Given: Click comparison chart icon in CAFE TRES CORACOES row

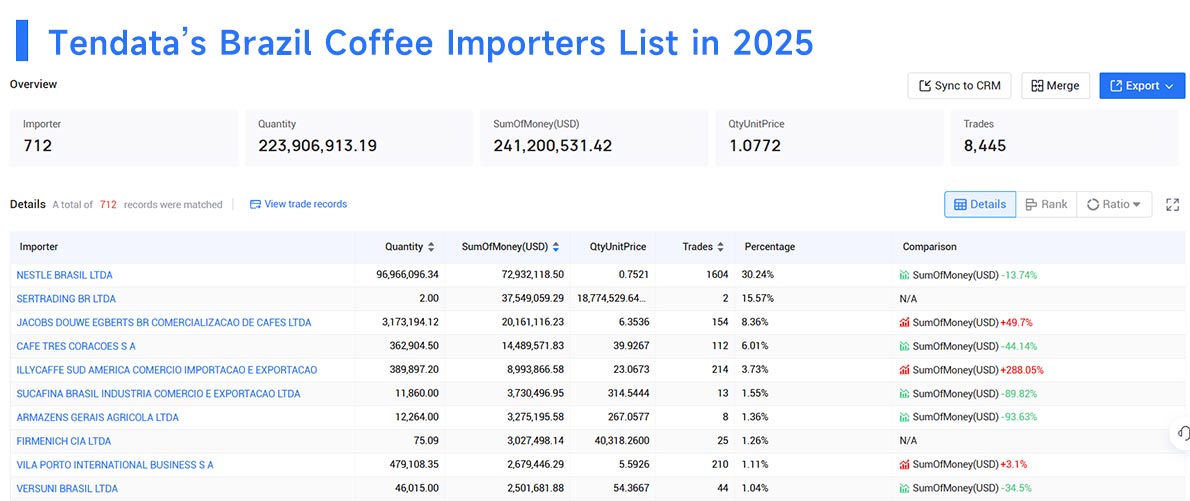Looking at the screenshot, I should tap(904, 346).
